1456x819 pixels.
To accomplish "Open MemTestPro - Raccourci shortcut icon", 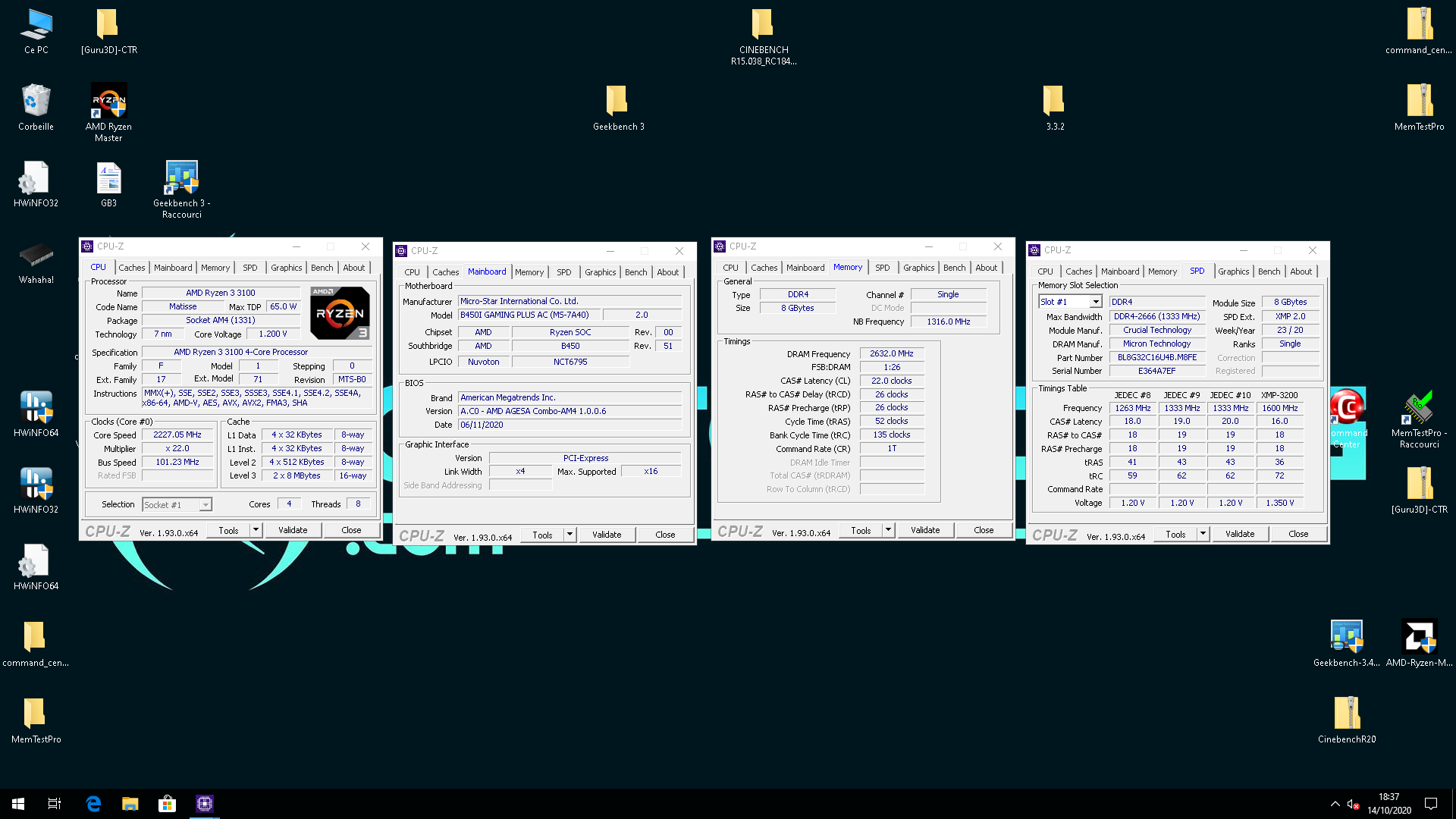I will coord(1420,419).
